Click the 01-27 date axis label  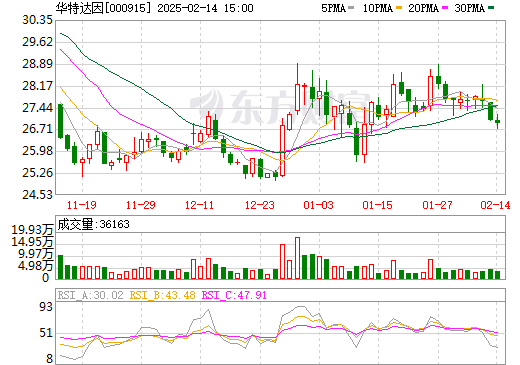(x=437, y=205)
